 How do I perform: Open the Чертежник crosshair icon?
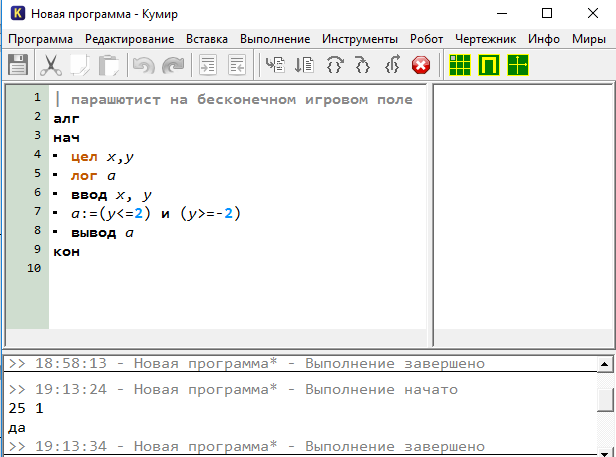[518, 65]
